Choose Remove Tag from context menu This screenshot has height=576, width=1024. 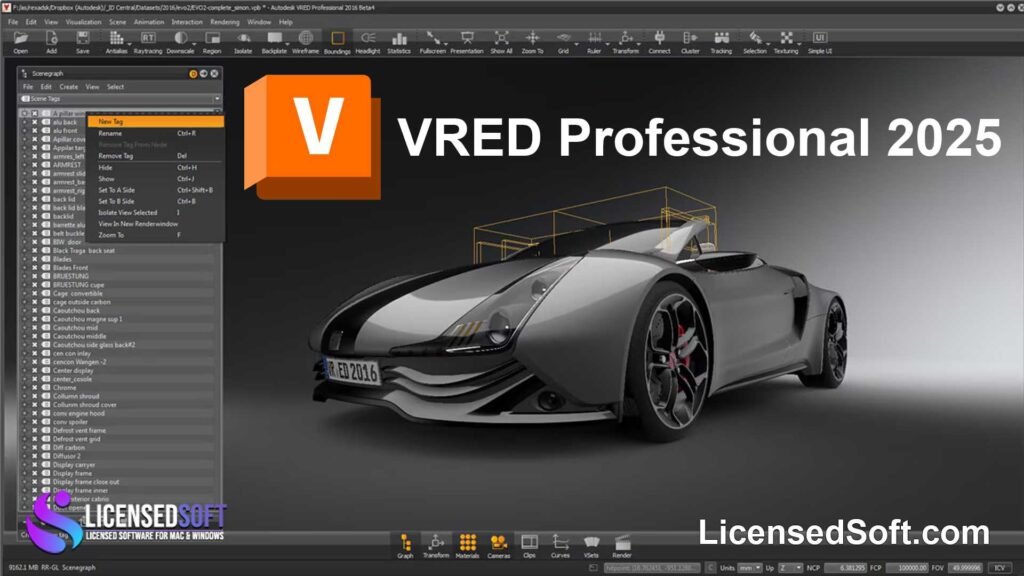coord(155,156)
